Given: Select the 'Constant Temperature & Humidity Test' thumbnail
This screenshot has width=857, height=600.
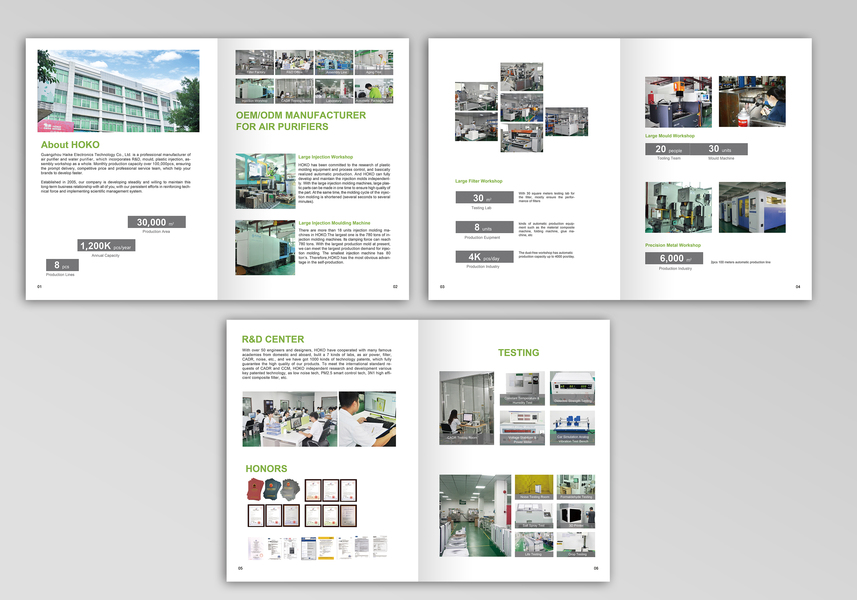Looking at the screenshot, I should tap(522, 389).
